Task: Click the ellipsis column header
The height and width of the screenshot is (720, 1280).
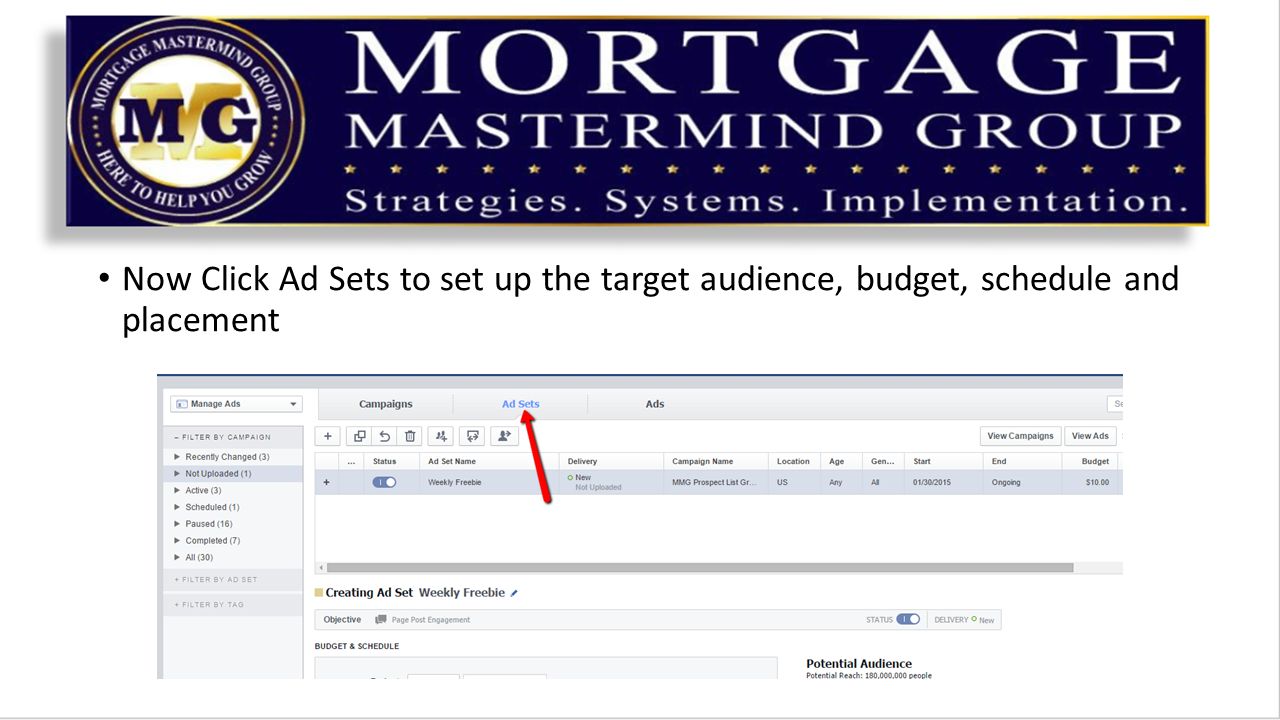Action: click(x=351, y=462)
